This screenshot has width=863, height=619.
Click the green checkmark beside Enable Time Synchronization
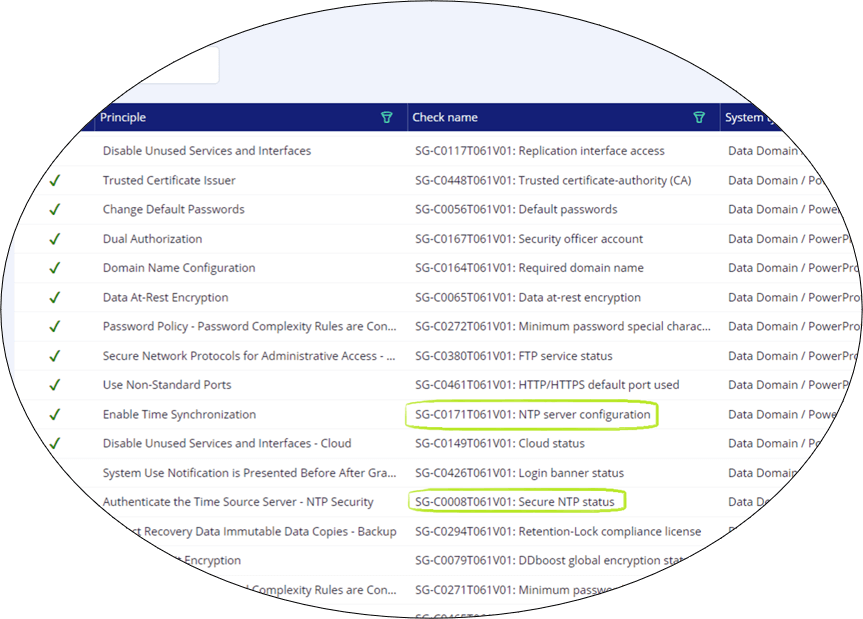[55, 413]
